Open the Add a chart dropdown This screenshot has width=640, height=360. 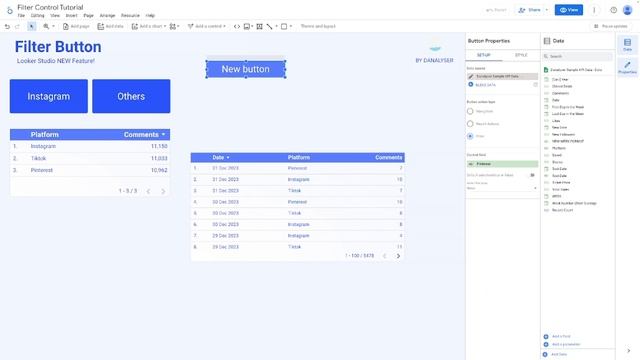149,26
